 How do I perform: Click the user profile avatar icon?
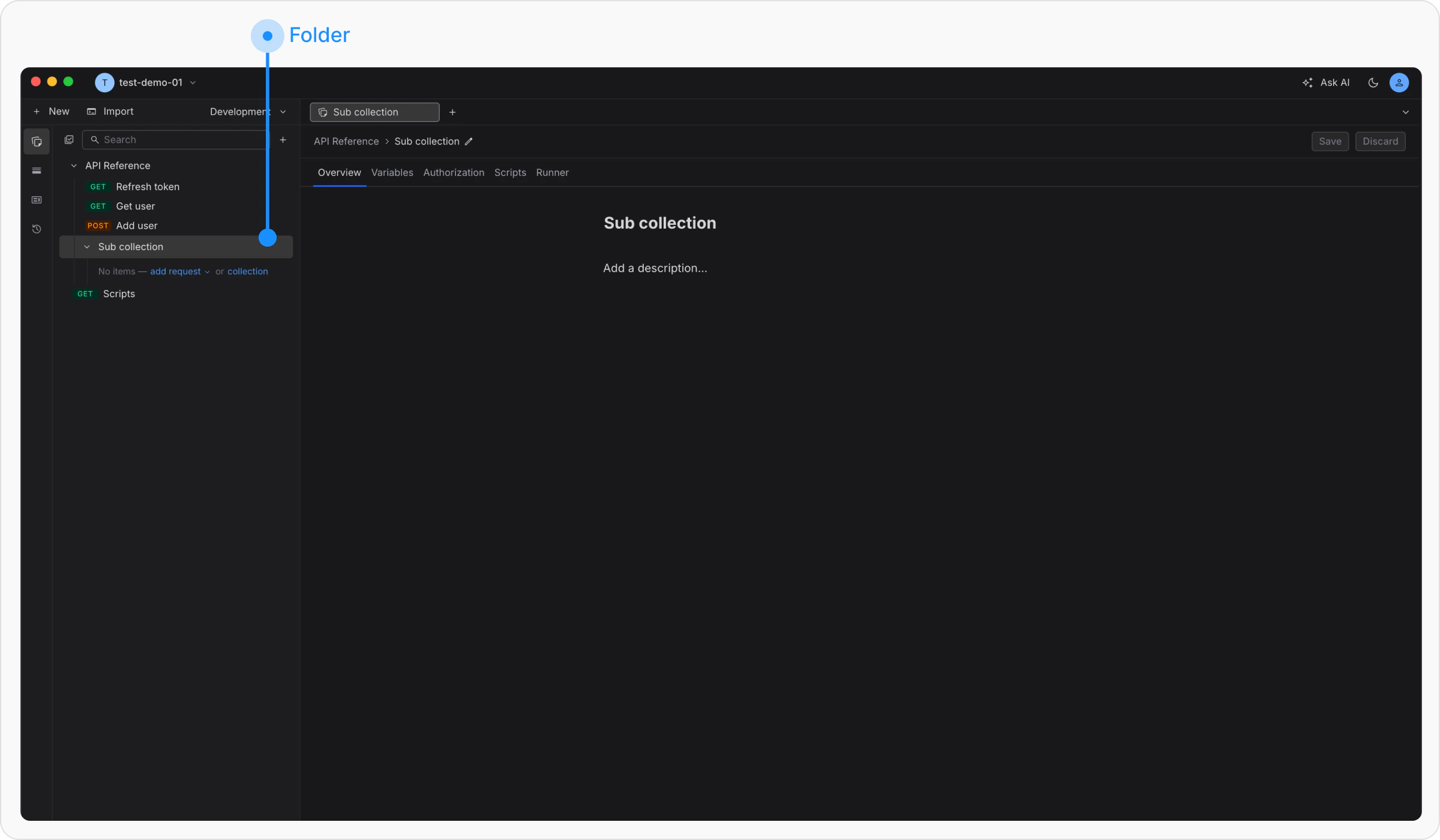(1399, 83)
